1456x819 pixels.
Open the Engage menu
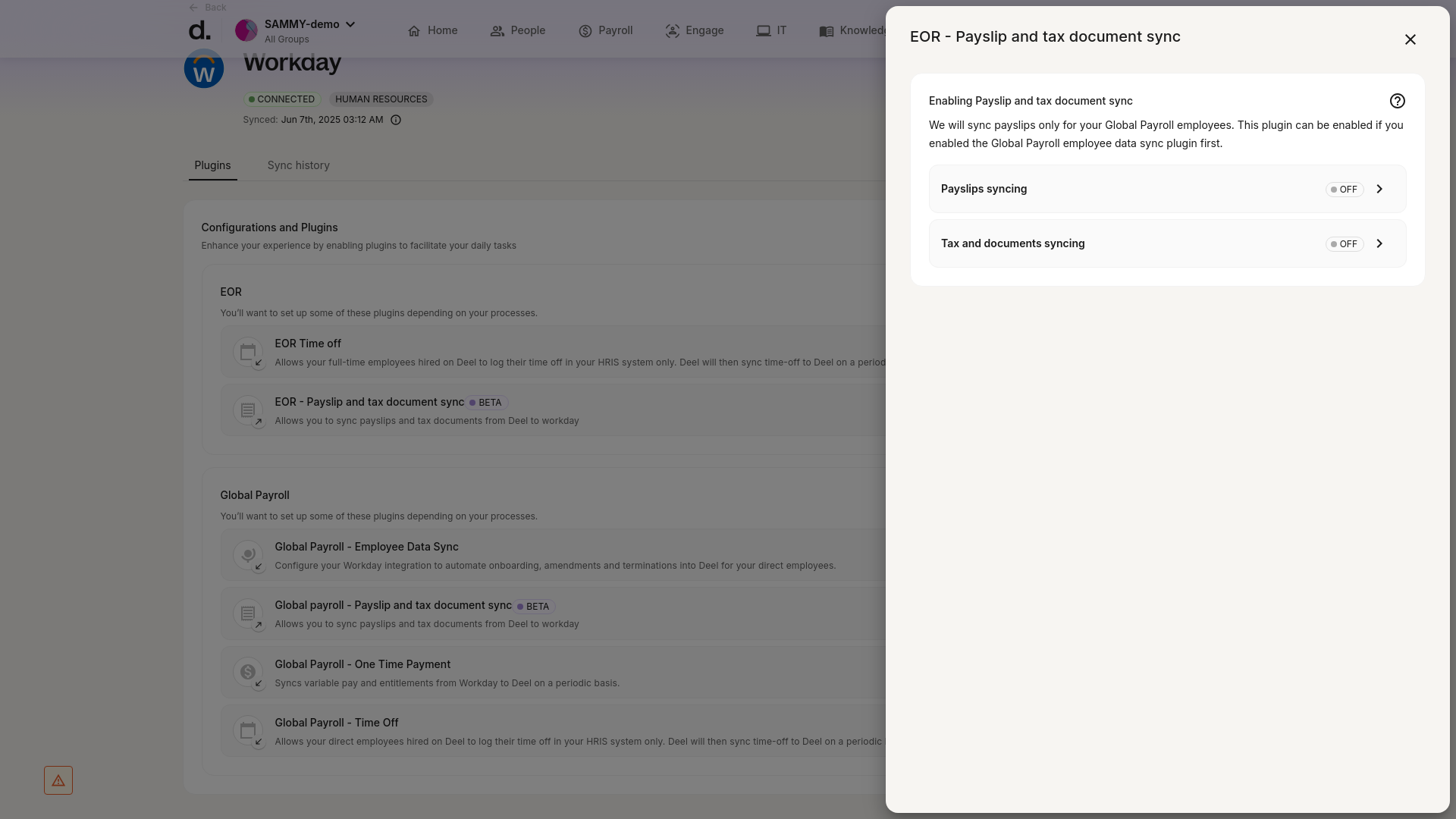695,30
